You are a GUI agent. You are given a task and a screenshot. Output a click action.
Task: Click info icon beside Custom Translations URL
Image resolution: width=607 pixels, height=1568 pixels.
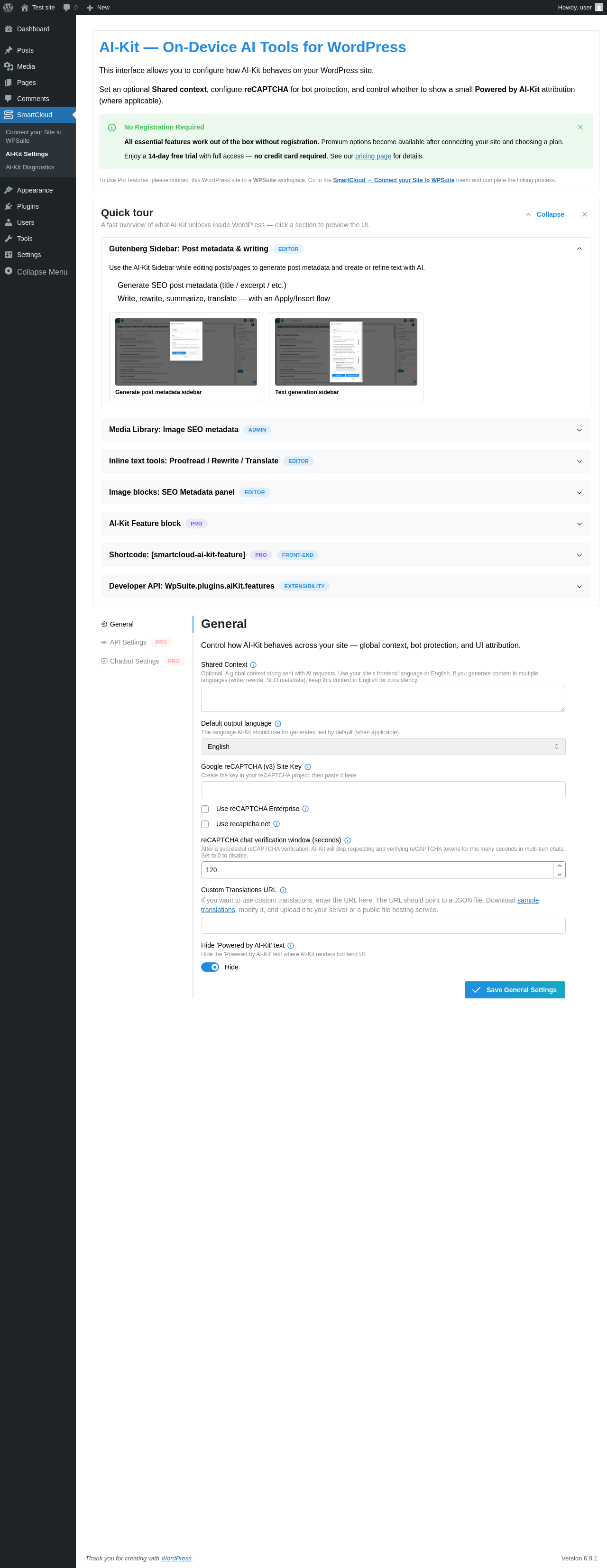click(283, 890)
